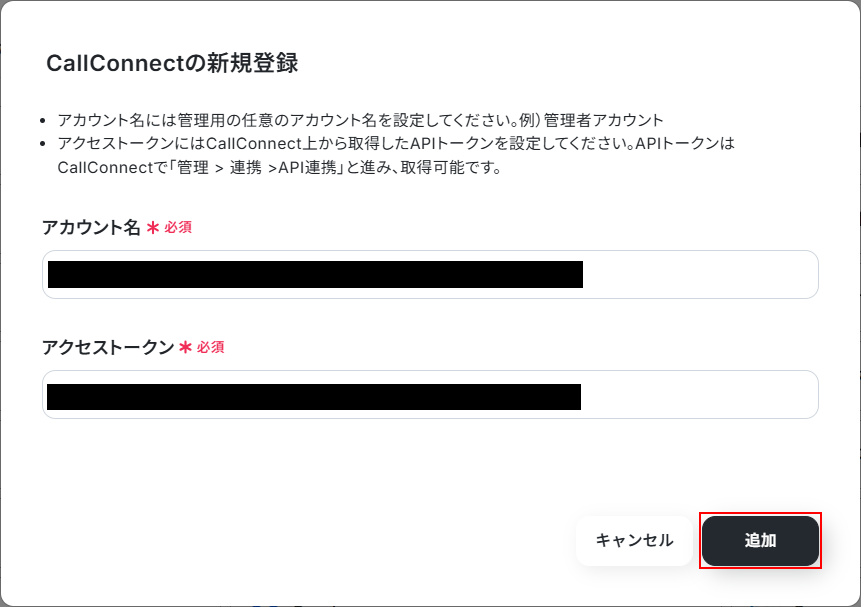
Task: Click empty space at the end of the アクセストークン field
Action: 697,396
